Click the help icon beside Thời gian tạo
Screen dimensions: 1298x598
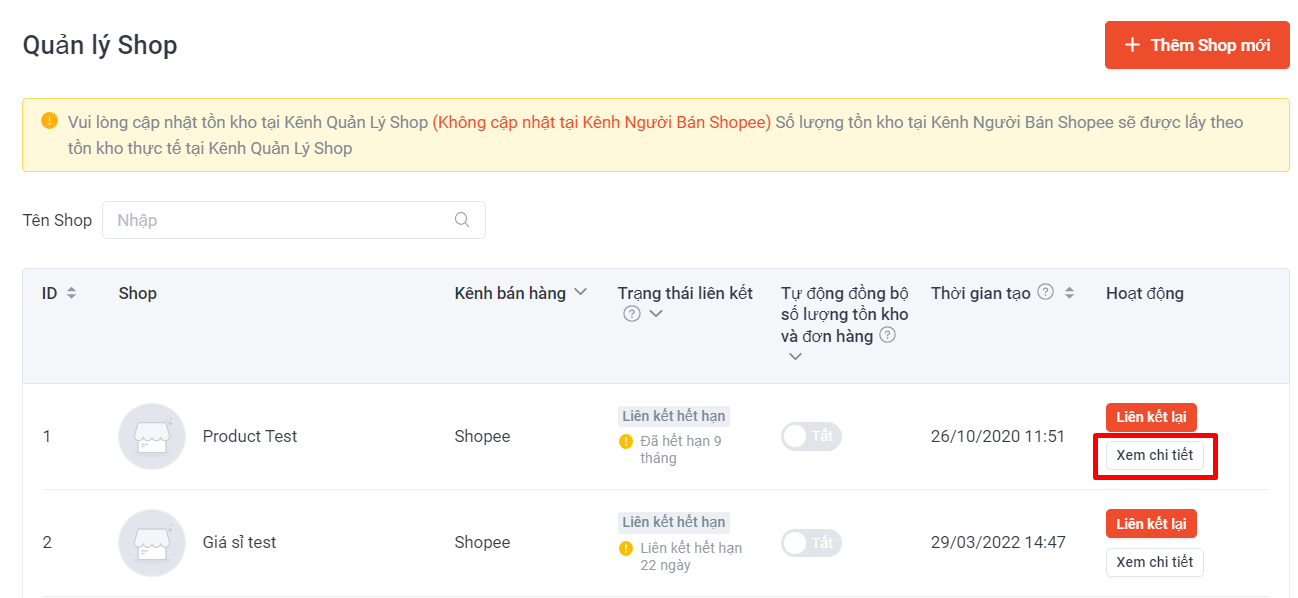[1043, 292]
